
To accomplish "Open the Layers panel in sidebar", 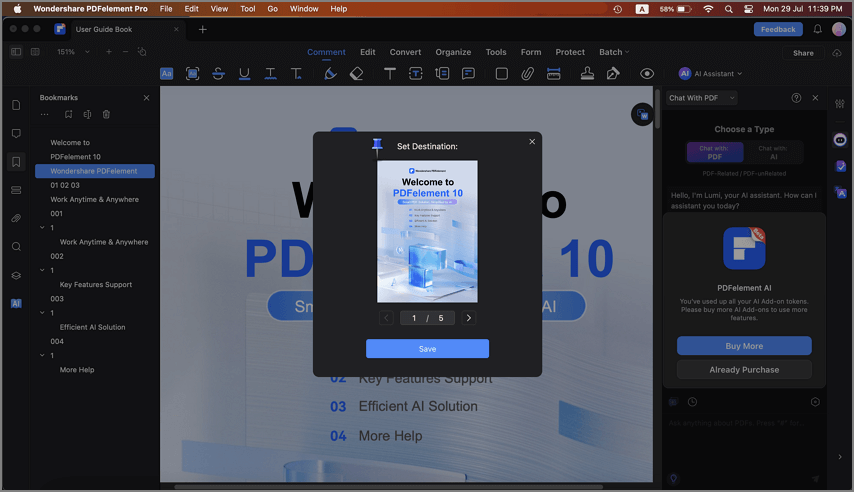I will pyautogui.click(x=16, y=275).
